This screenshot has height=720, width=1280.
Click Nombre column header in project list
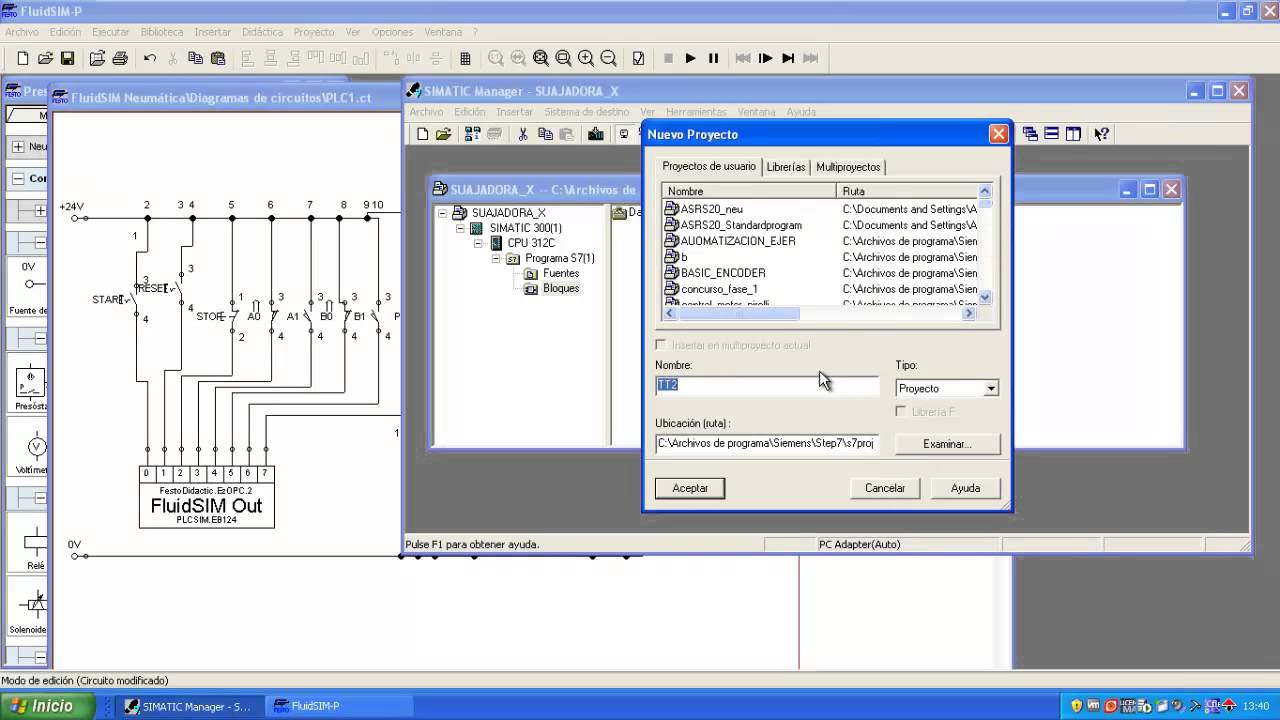click(x=749, y=191)
